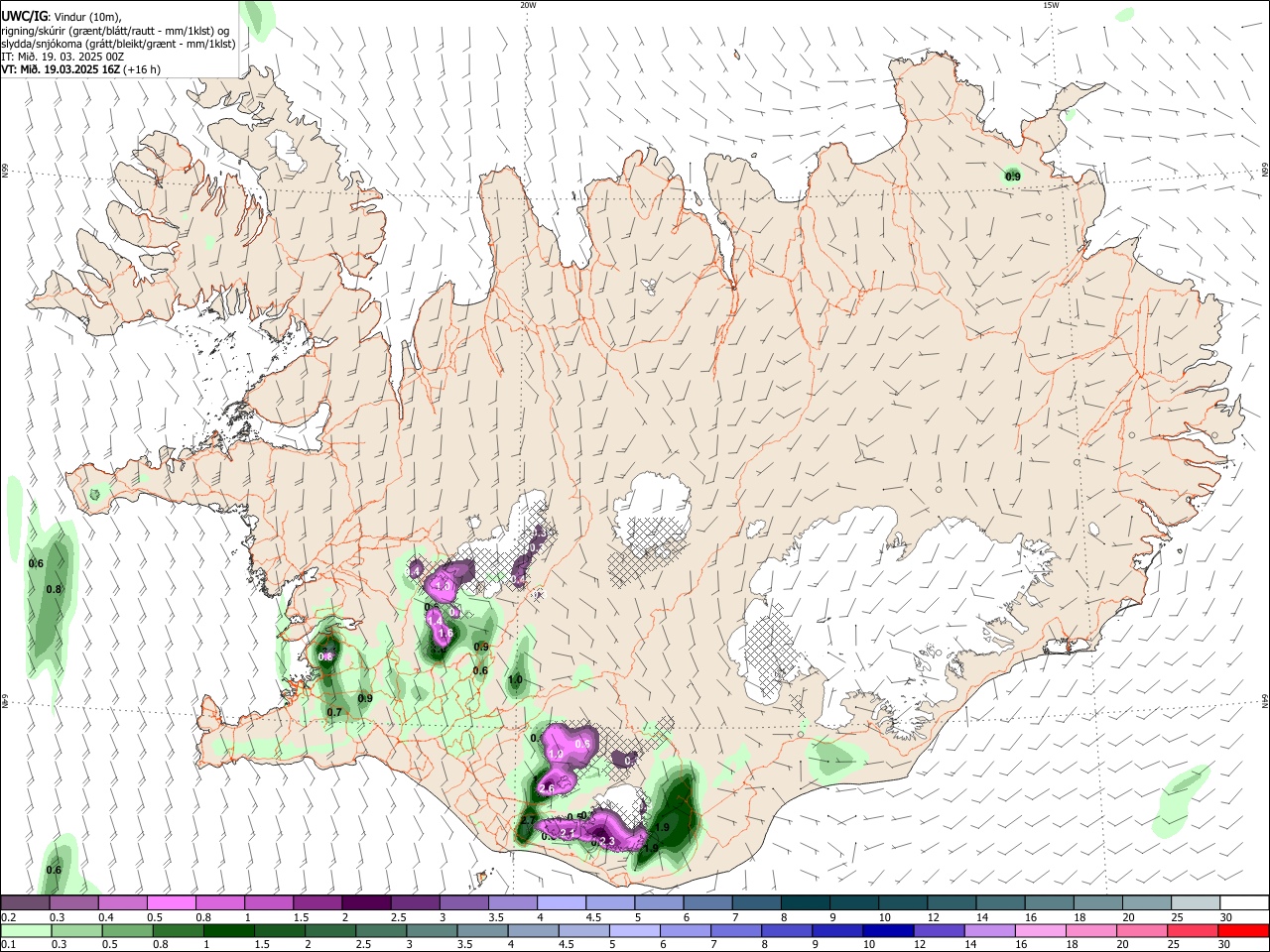The height and width of the screenshot is (952, 1270).
Task: Click the palest green swatch after rain 0.1
Action: [25, 930]
